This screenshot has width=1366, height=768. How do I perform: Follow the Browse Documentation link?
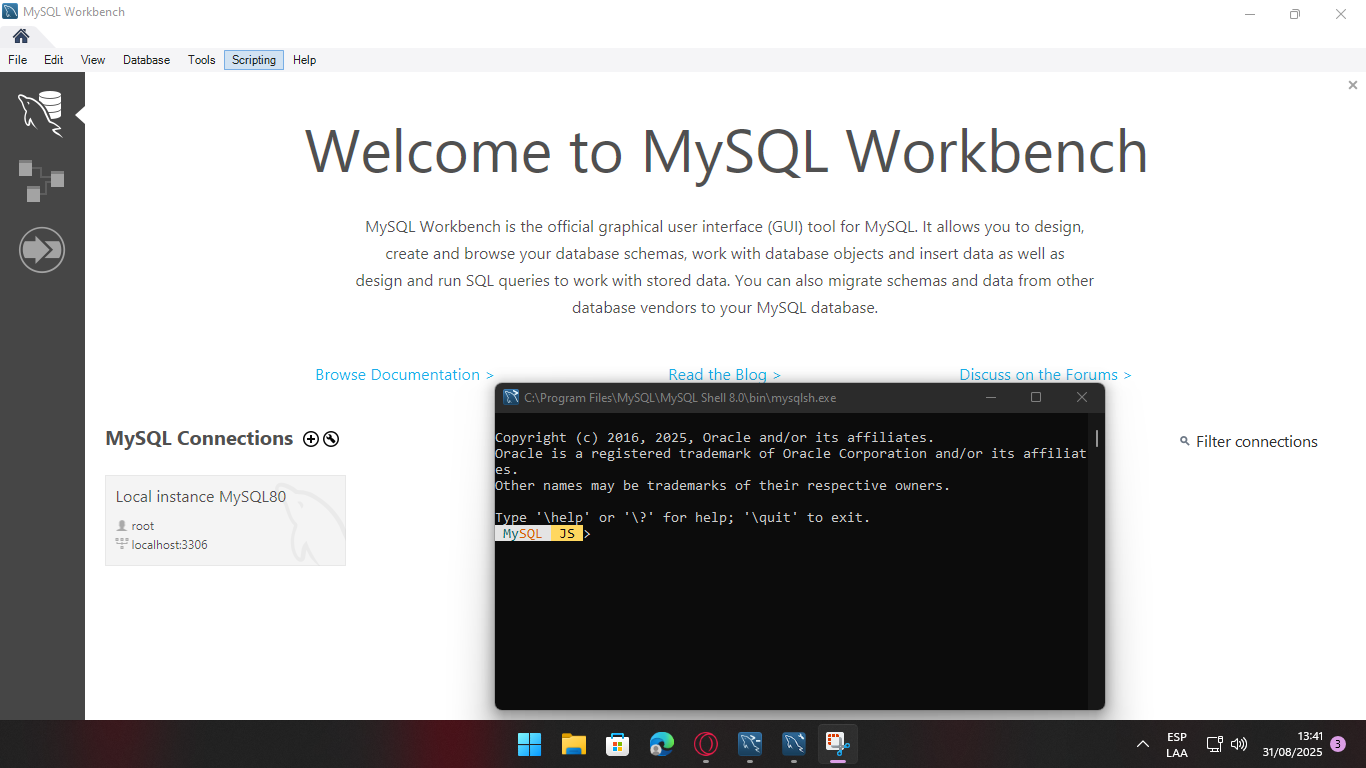pos(404,375)
